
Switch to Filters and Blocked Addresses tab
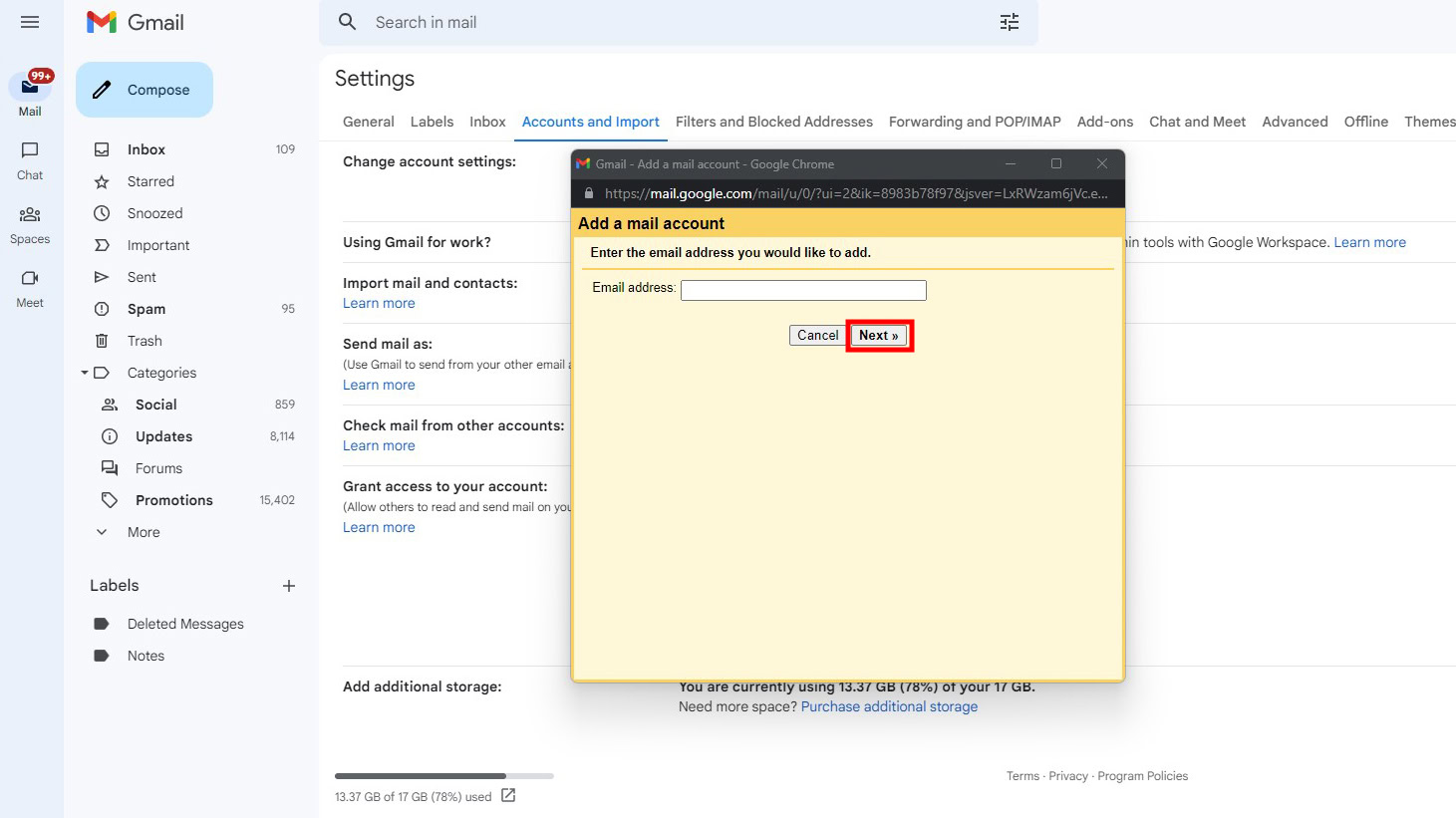click(773, 122)
